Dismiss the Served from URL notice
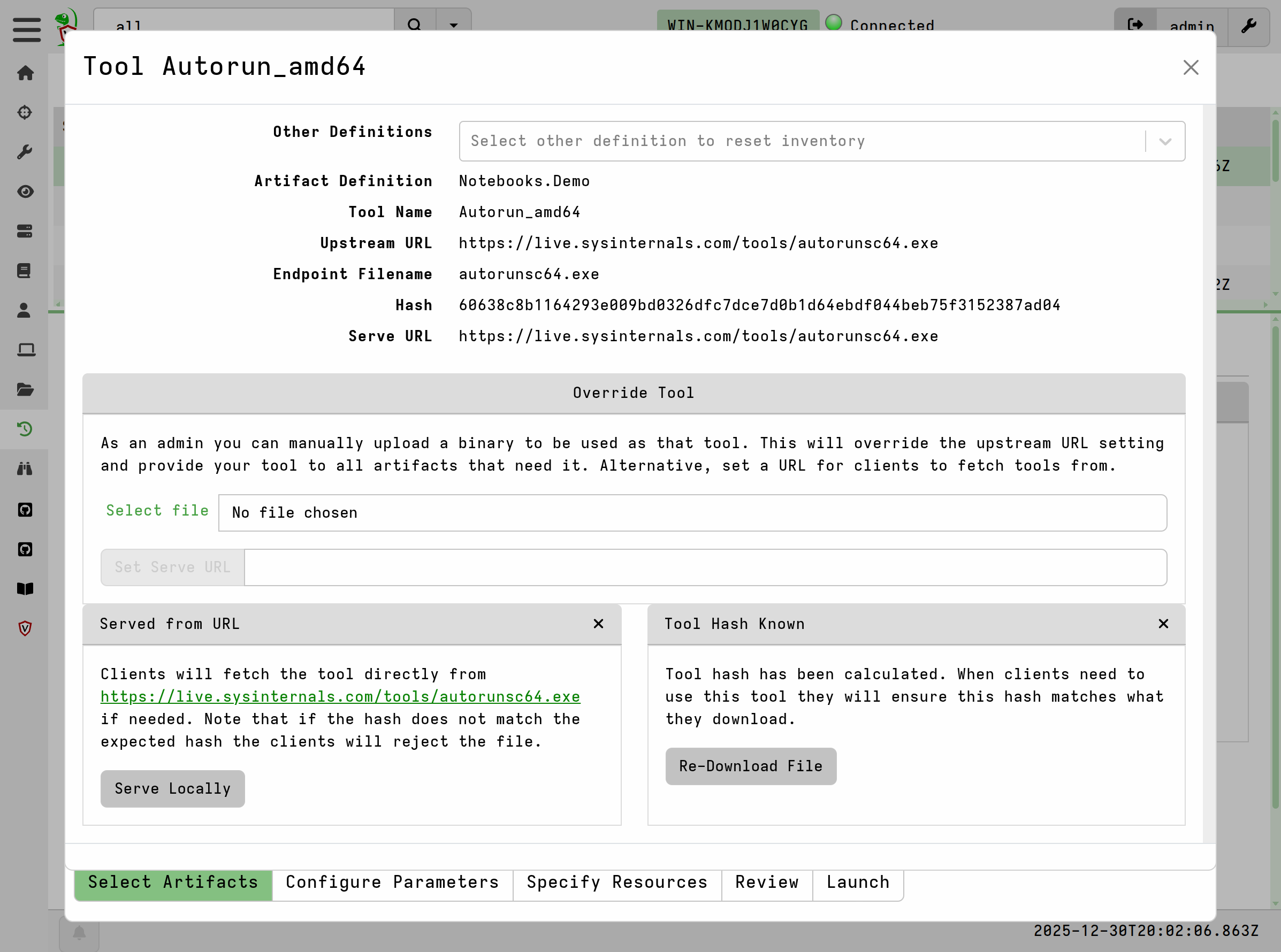The height and width of the screenshot is (952, 1281). pos(599,624)
